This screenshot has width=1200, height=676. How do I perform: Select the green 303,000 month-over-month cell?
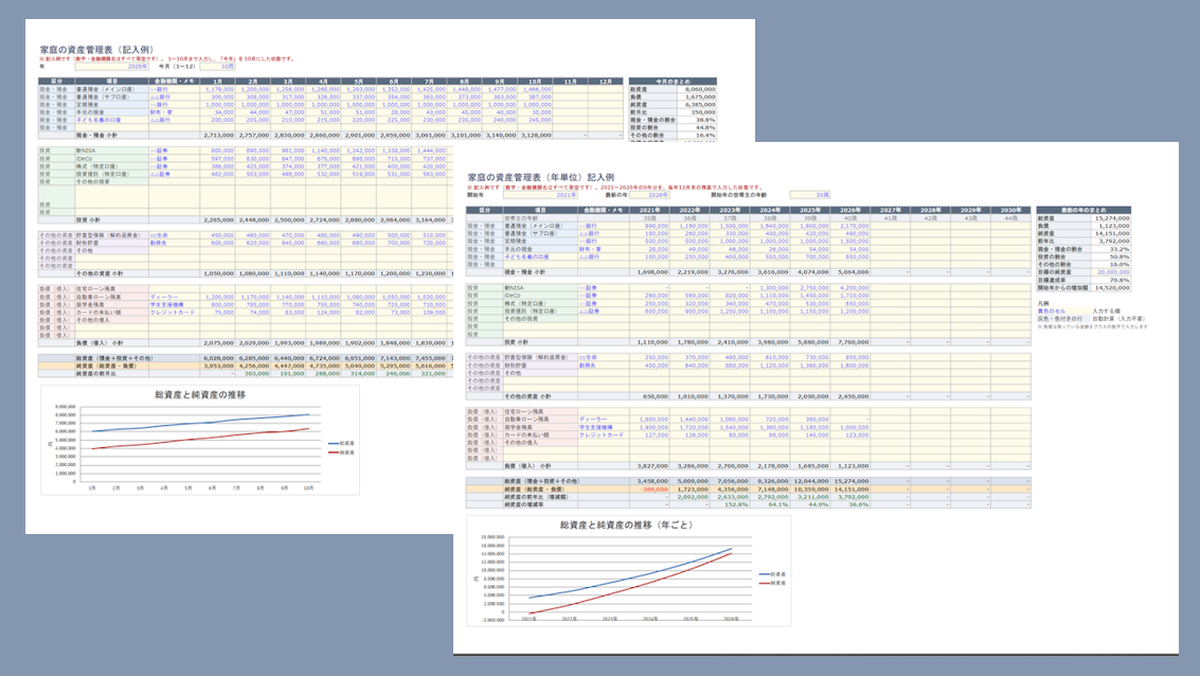point(252,373)
